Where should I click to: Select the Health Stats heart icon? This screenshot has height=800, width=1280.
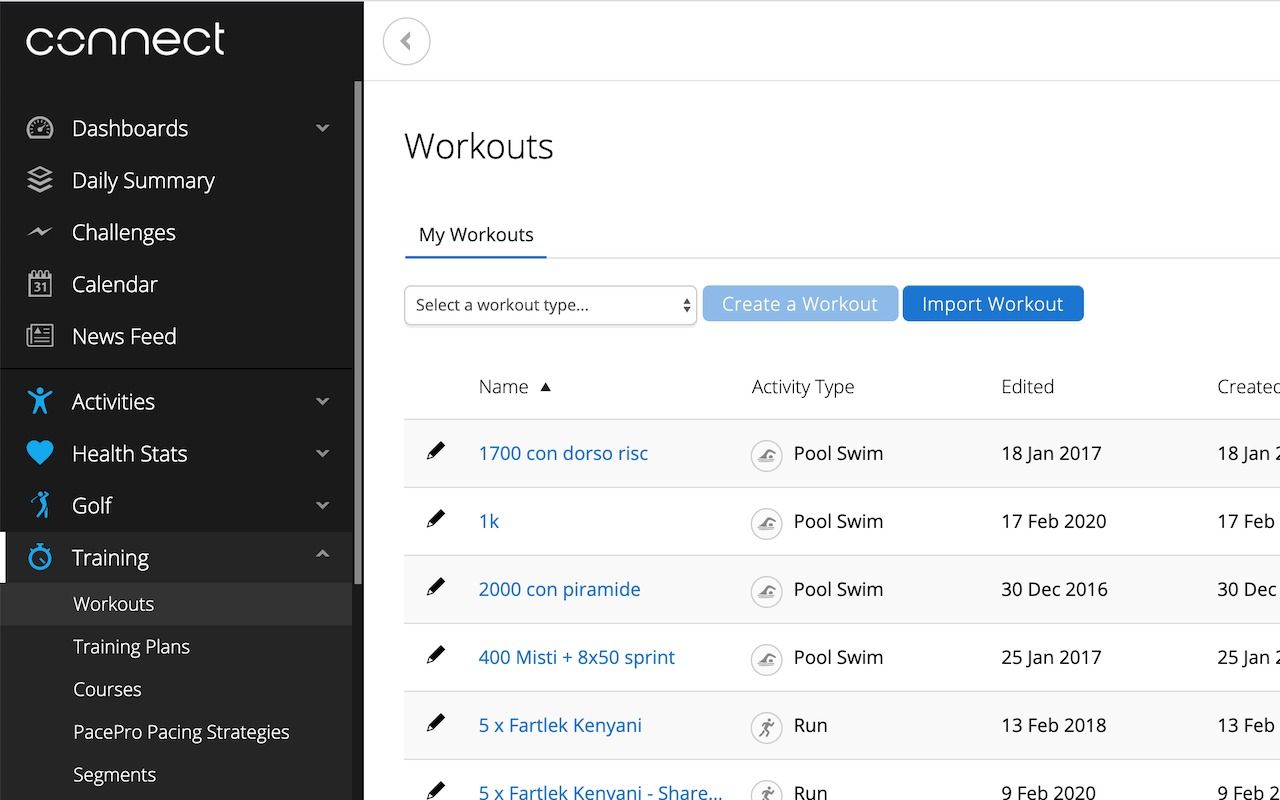[38, 453]
